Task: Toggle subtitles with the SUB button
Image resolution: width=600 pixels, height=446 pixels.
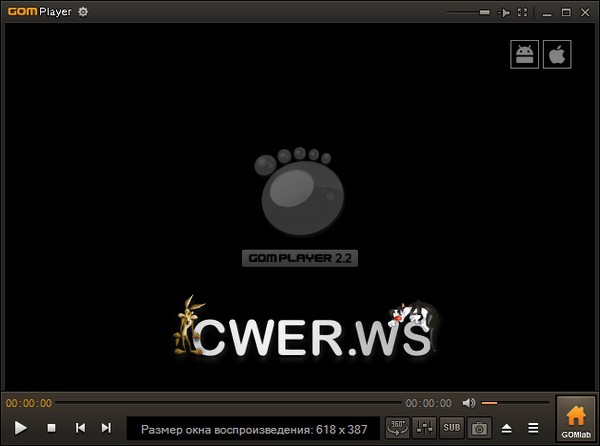Action: coord(452,428)
